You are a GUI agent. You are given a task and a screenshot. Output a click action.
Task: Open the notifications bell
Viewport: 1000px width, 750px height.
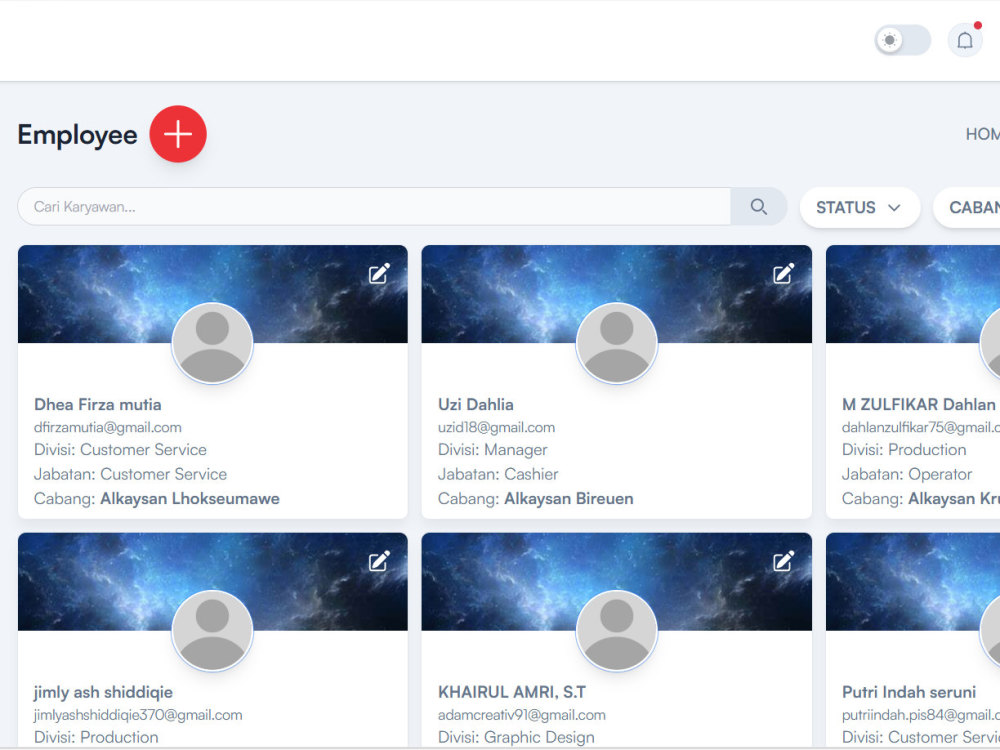[964, 41]
